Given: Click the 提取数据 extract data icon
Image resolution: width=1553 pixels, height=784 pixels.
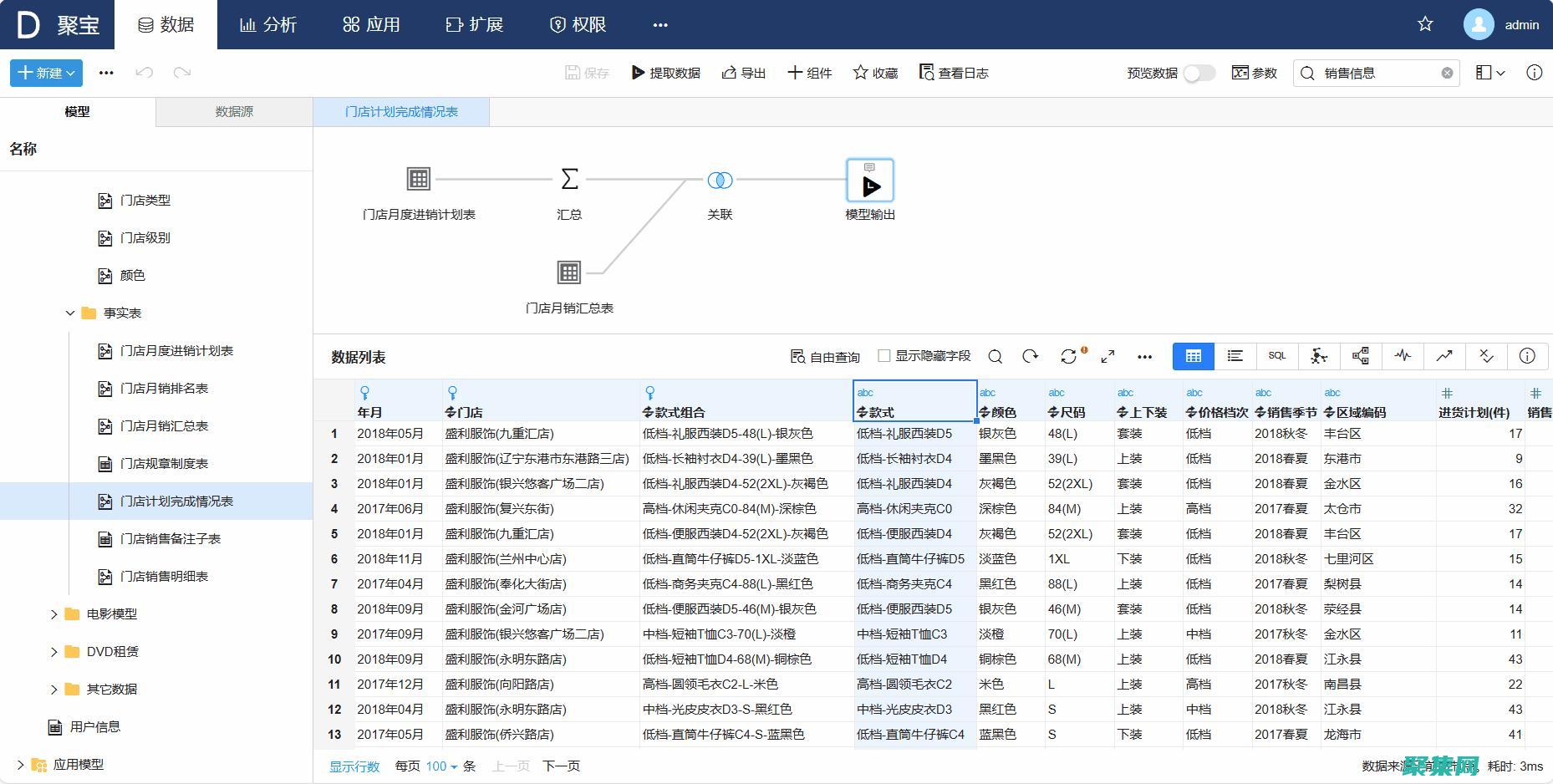Looking at the screenshot, I should [x=665, y=73].
